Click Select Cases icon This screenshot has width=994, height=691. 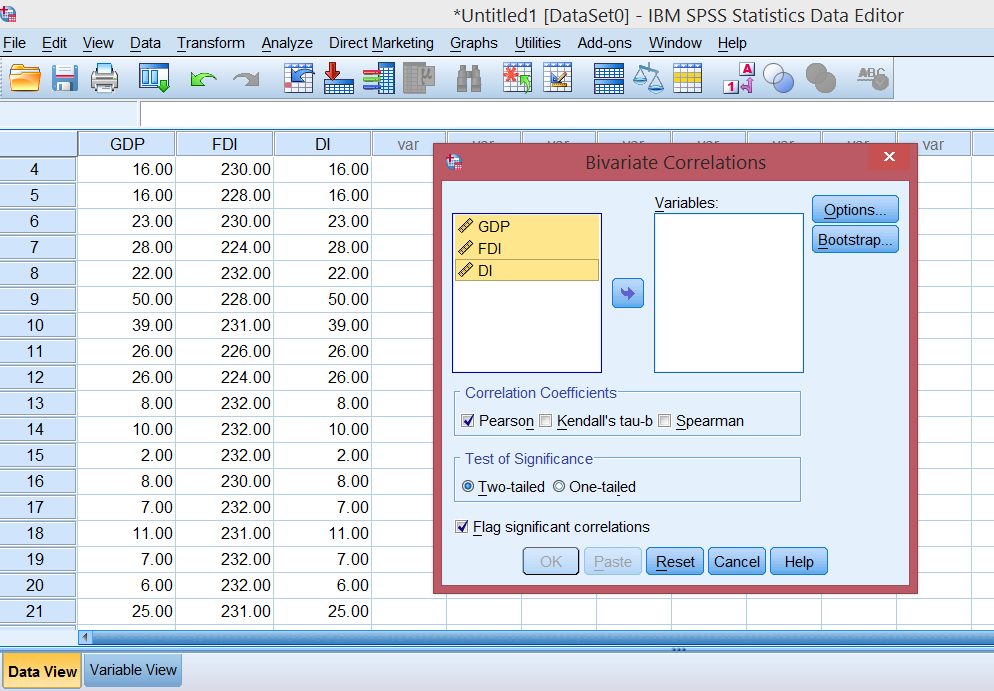pos(687,79)
